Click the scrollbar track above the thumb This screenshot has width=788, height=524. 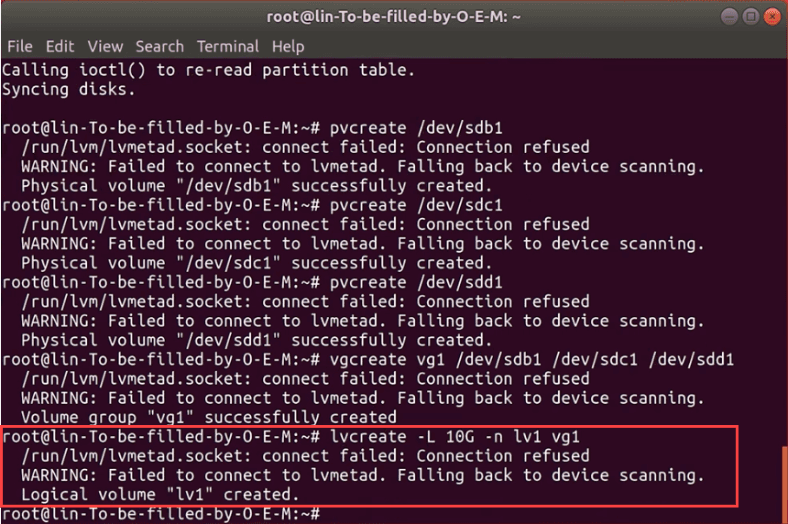coord(783,250)
